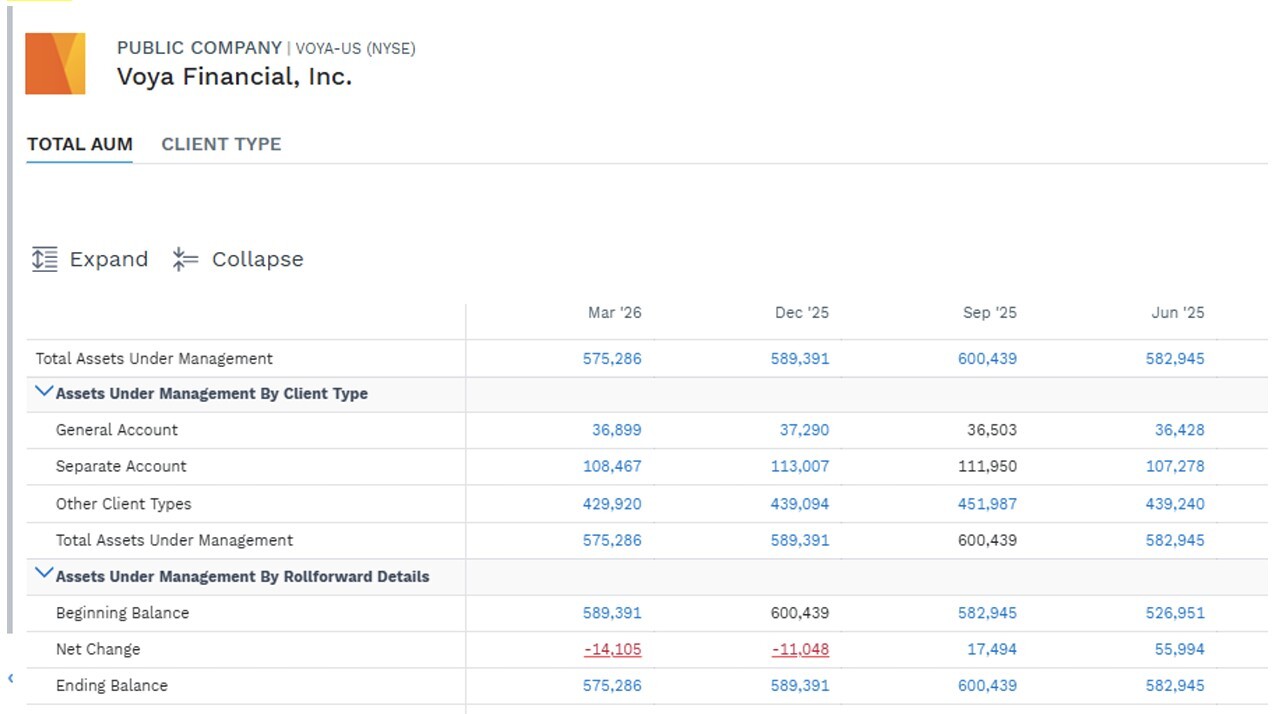Click the Voya Financial orange logo
This screenshot has width=1278, height=714.
[x=55, y=63]
